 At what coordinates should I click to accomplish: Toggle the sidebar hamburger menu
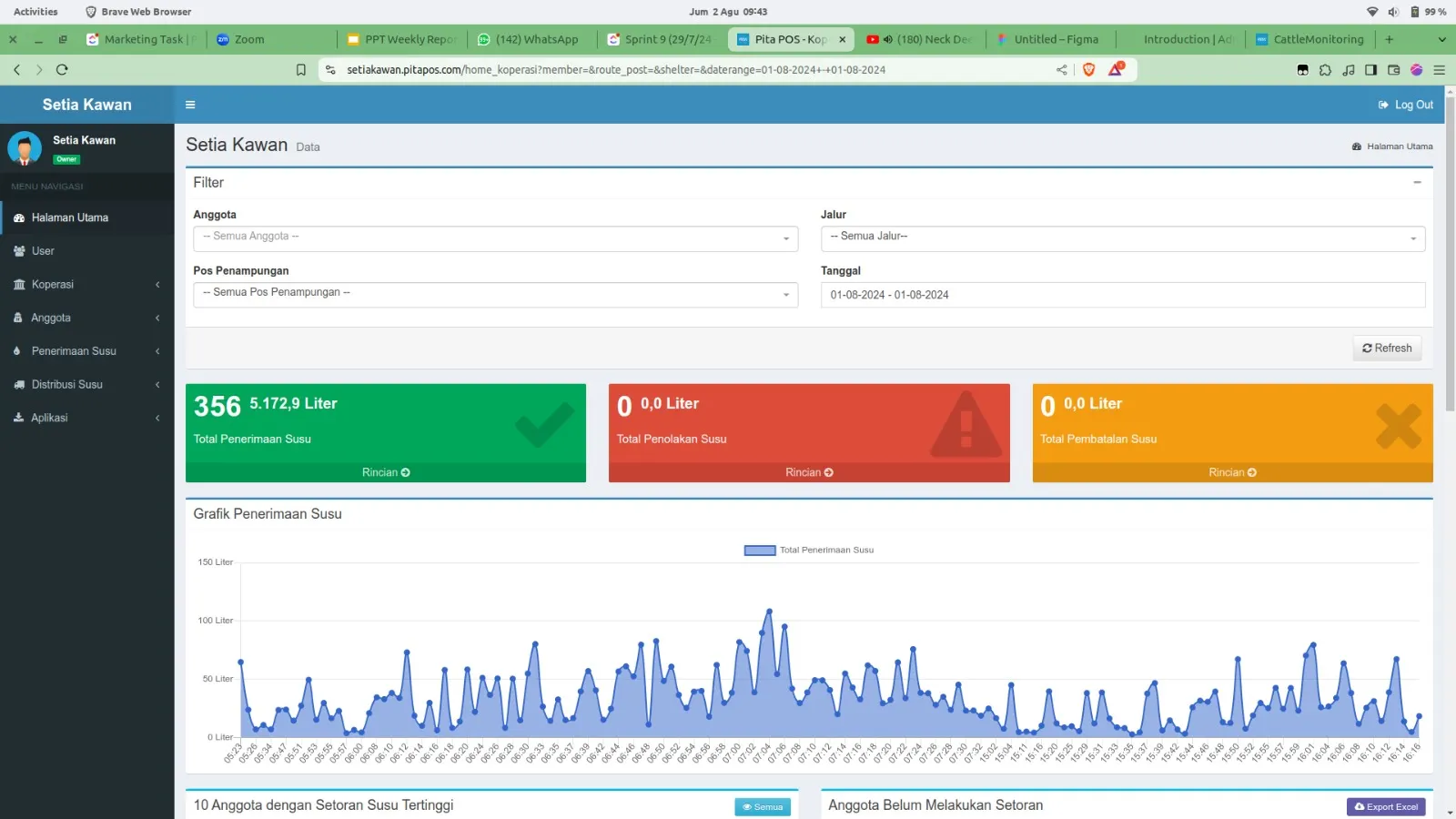point(190,105)
